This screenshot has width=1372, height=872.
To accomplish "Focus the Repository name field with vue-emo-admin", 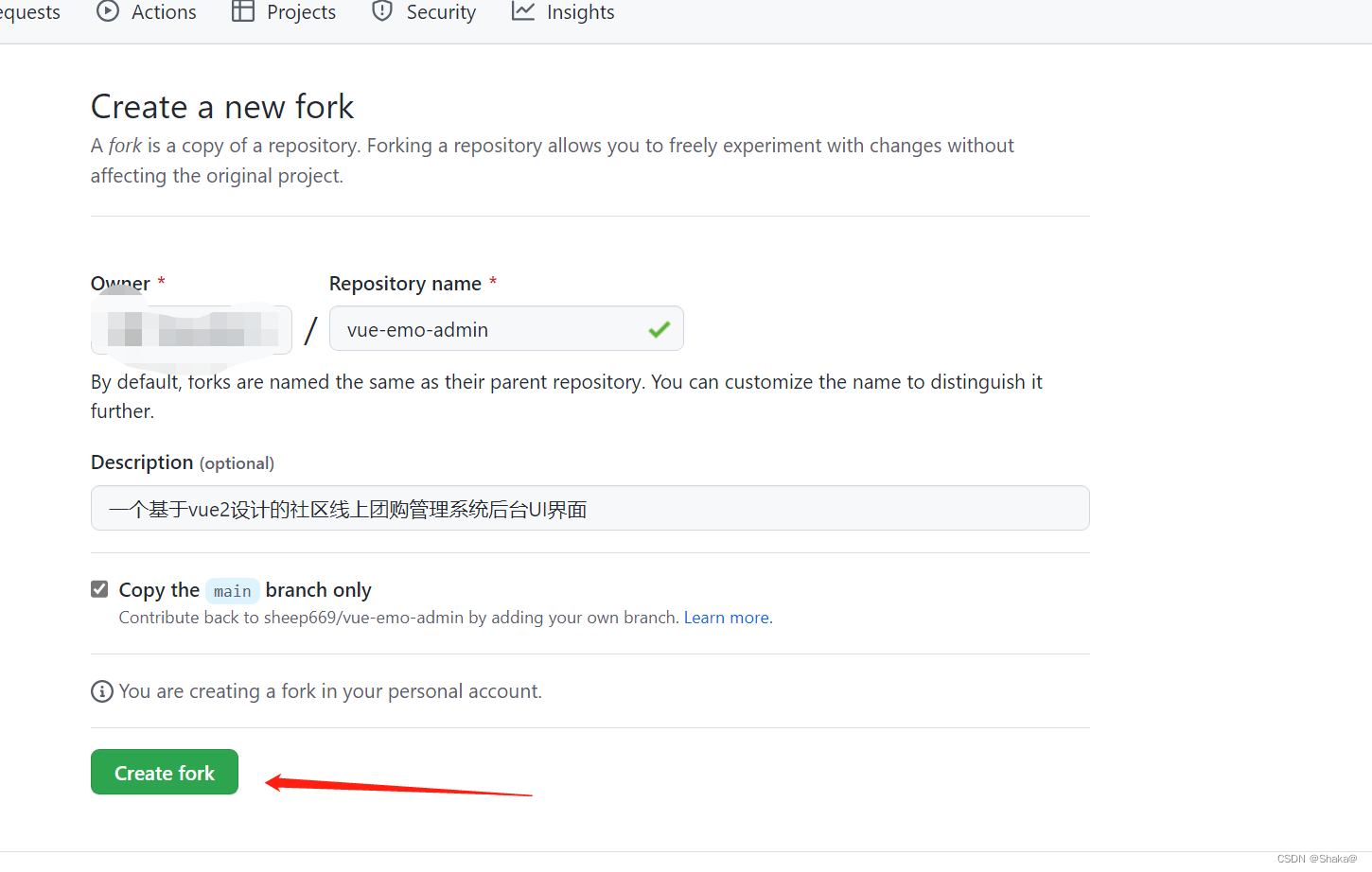I will pos(492,329).
